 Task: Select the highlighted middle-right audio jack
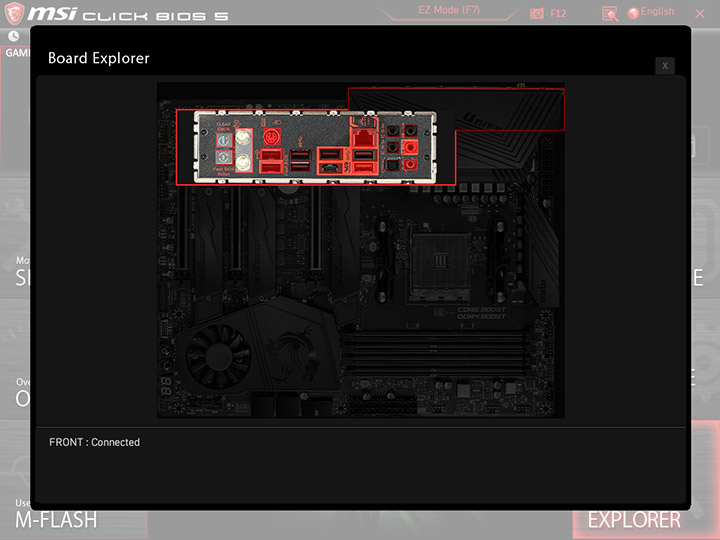click(410, 147)
